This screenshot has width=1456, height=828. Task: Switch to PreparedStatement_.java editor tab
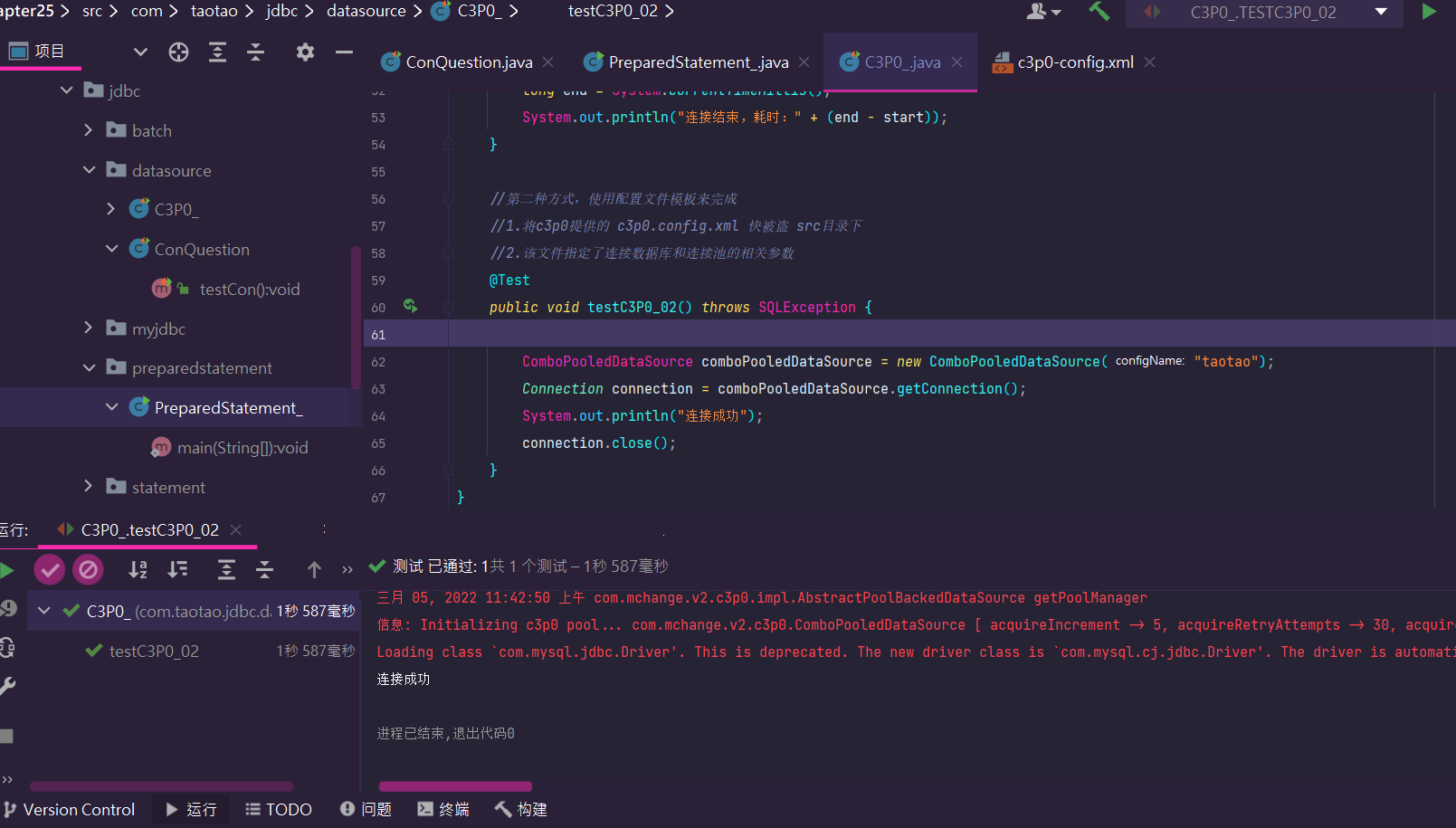point(698,62)
